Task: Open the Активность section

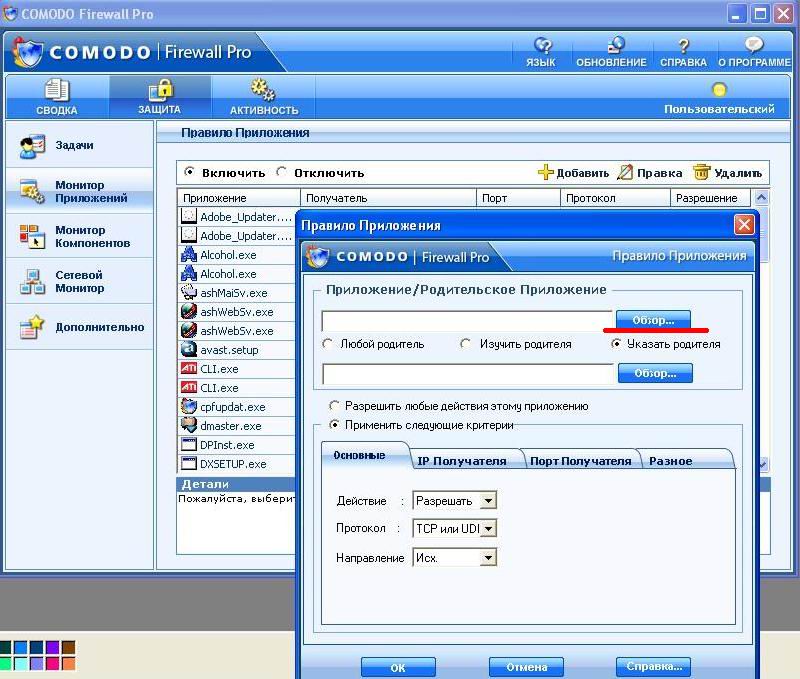Action: point(264,97)
